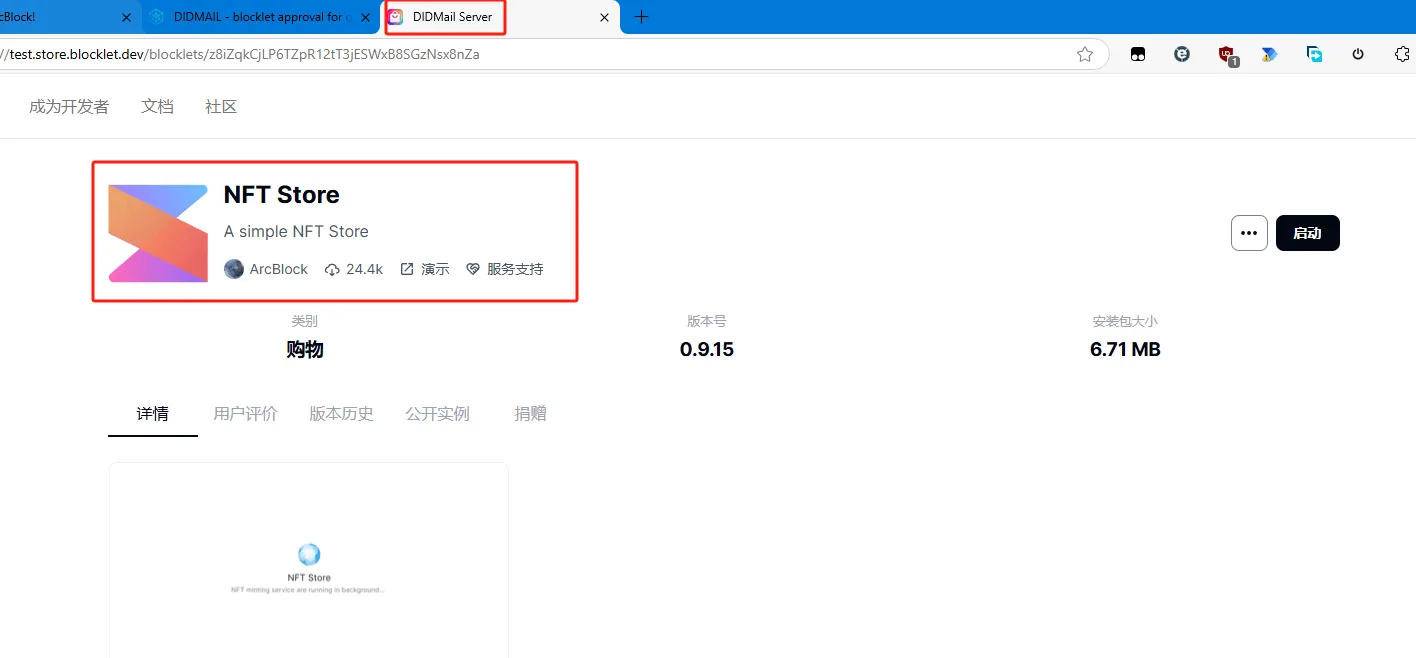1416x658 pixels.
Task: Click the download count icon
Action: coord(332,269)
